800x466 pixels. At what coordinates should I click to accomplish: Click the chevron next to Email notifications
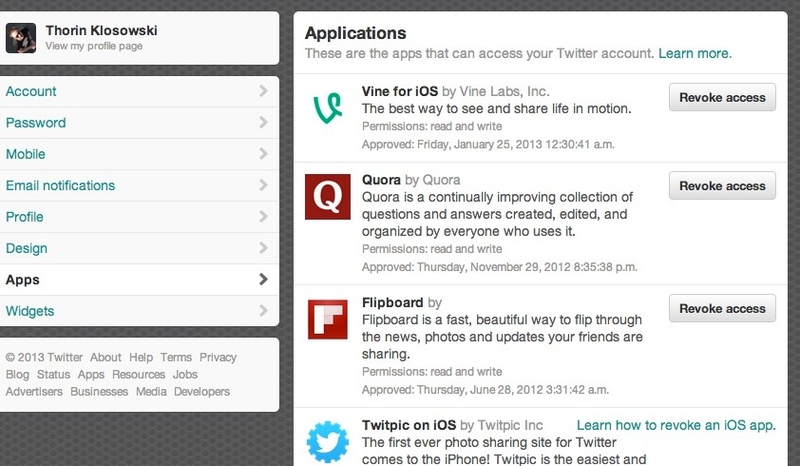[x=263, y=185]
